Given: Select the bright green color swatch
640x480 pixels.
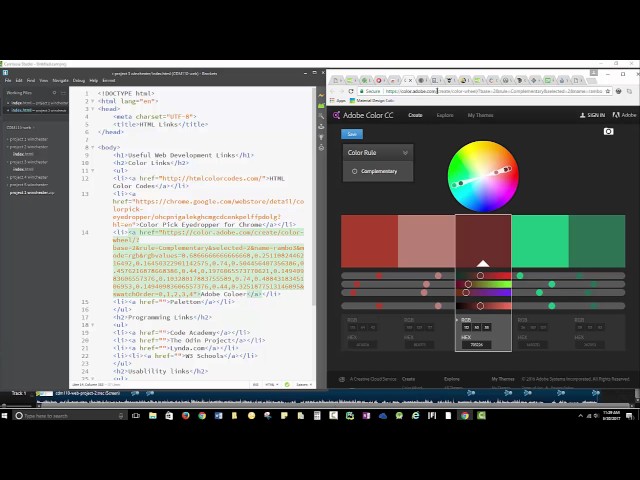Looking at the screenshot, I should tap(540, 241).
